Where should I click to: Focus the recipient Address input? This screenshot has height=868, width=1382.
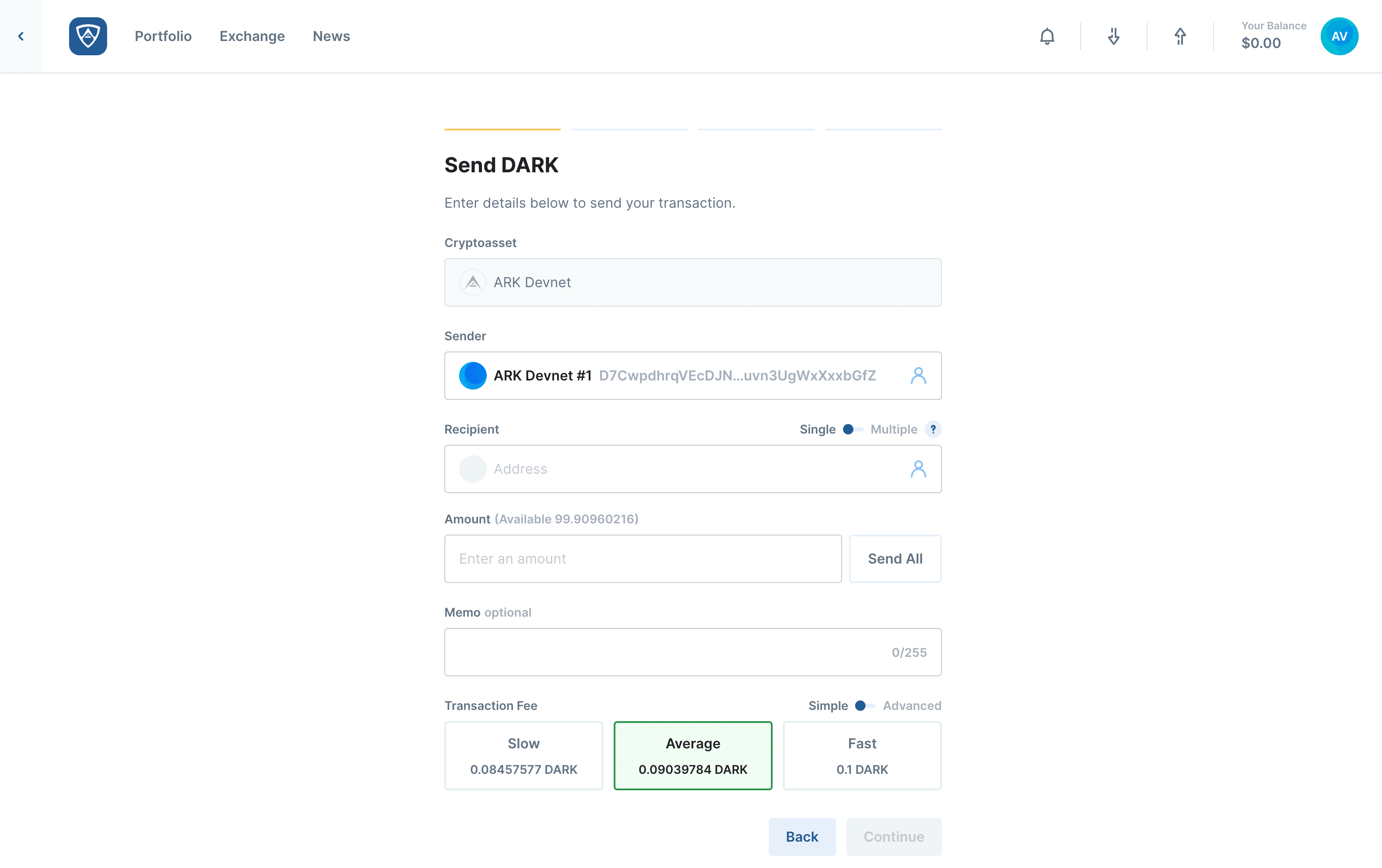(693, 469)
